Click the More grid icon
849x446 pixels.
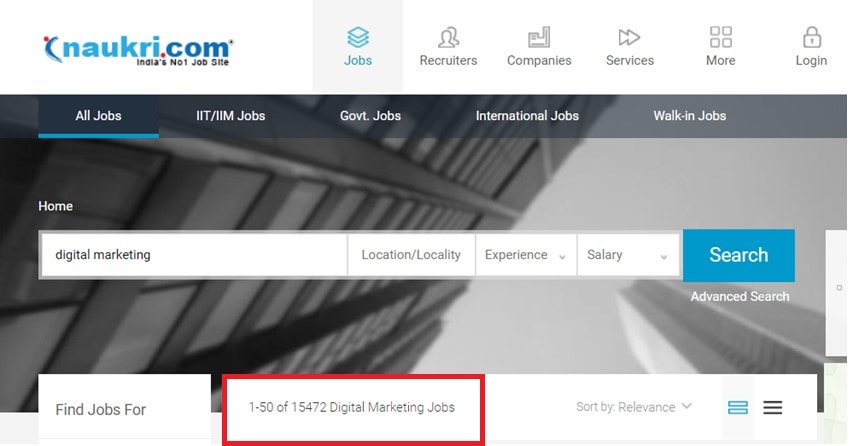pos(720,38)
